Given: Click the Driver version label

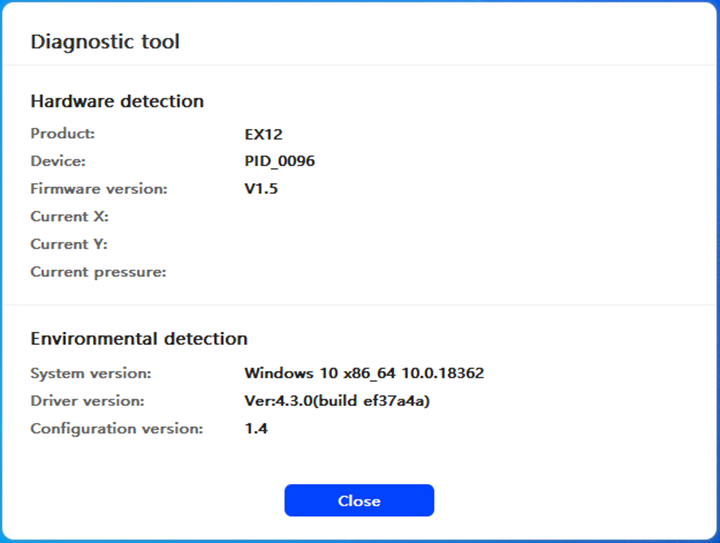Looking at the screenshot, I should tap(87, 401).
